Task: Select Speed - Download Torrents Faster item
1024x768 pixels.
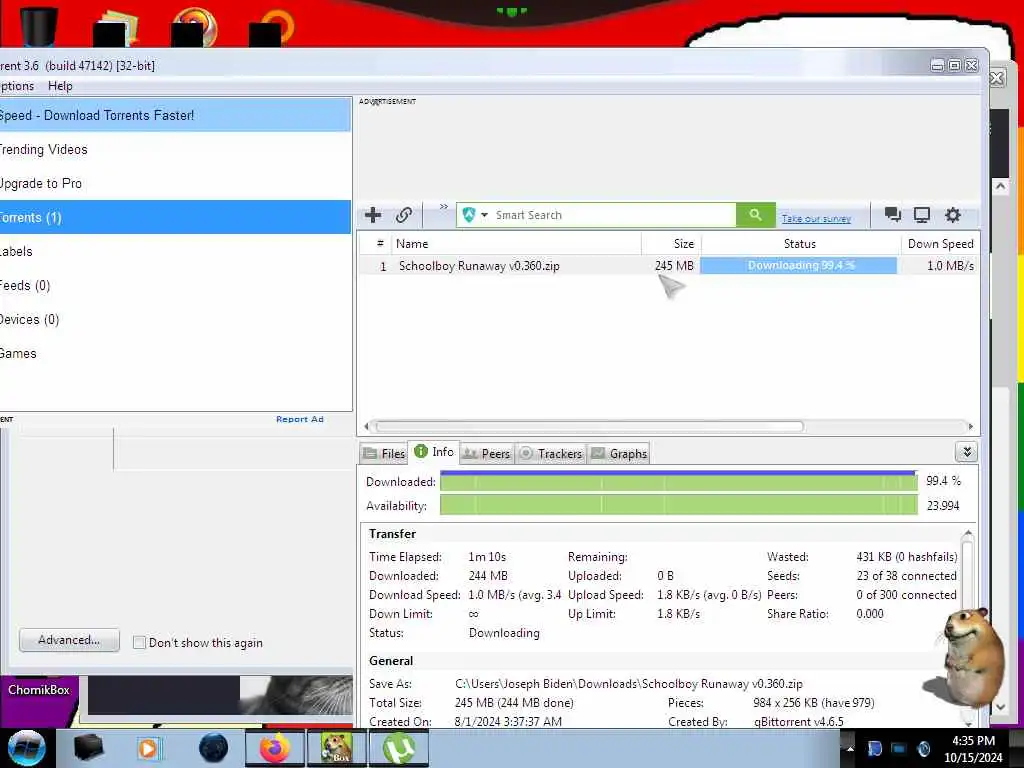Action: pos(175,115)
